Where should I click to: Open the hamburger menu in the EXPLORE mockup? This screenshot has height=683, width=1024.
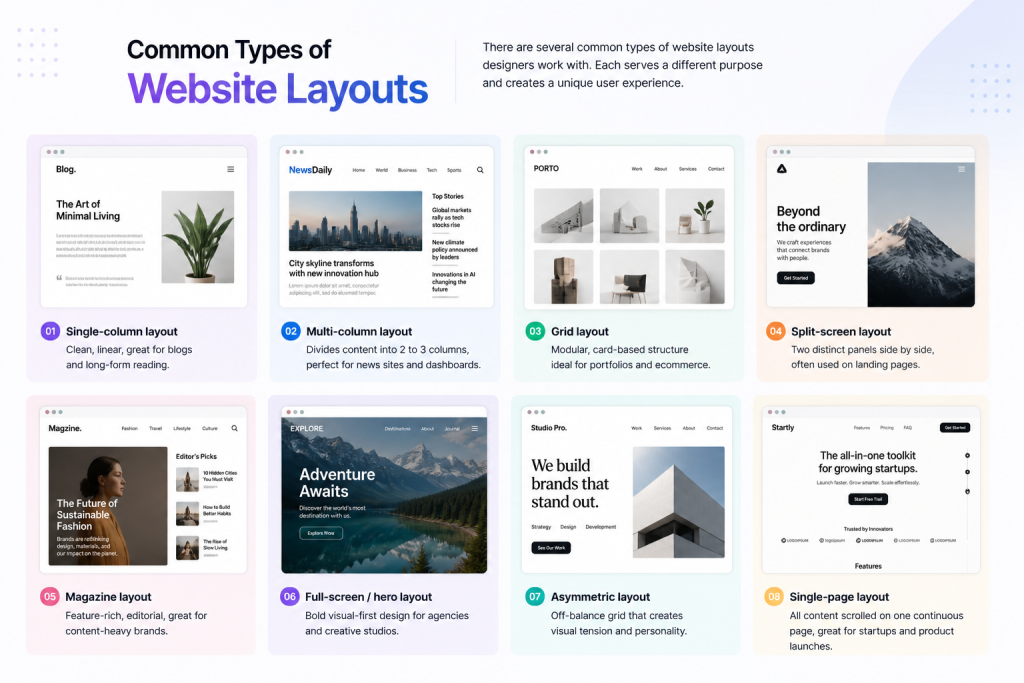pyautogui.click(x=475, y=429)
